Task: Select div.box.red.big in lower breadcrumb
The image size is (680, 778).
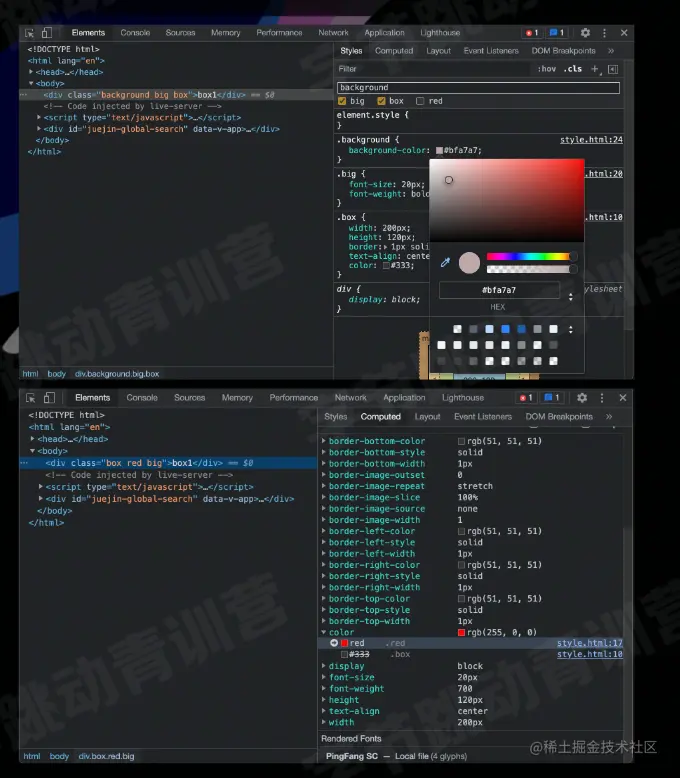Action: tap(106, 756)
